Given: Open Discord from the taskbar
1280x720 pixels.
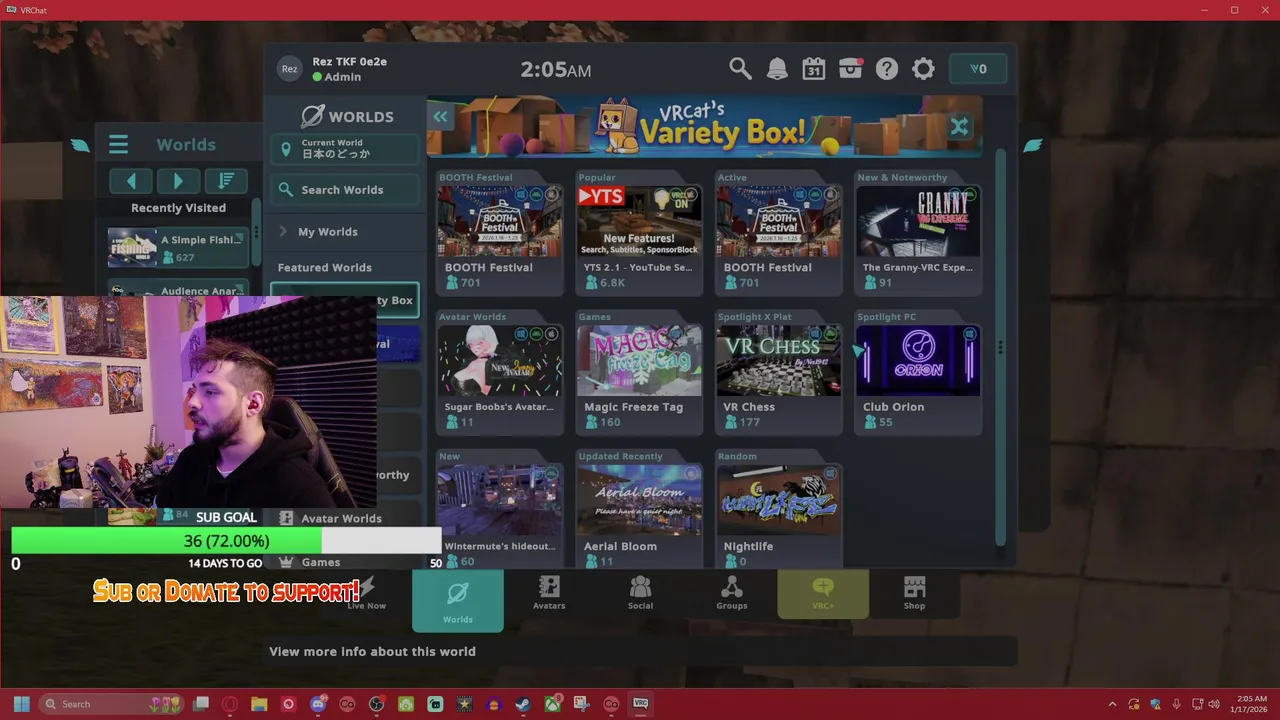Looking at the screenshot, I should tap(318, 704).
